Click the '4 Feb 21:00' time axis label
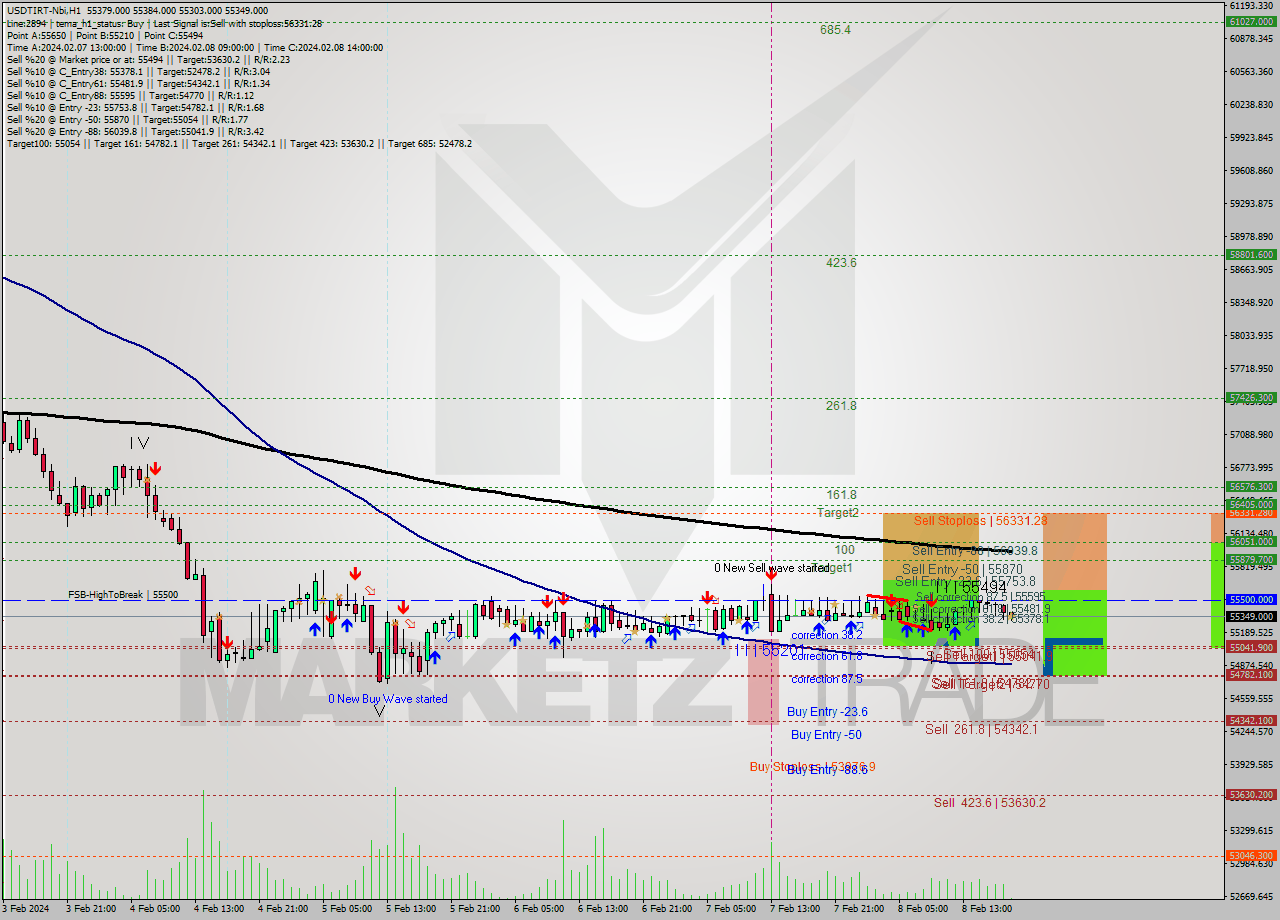This screenshot has width=1280, height=920. (282, 909)
